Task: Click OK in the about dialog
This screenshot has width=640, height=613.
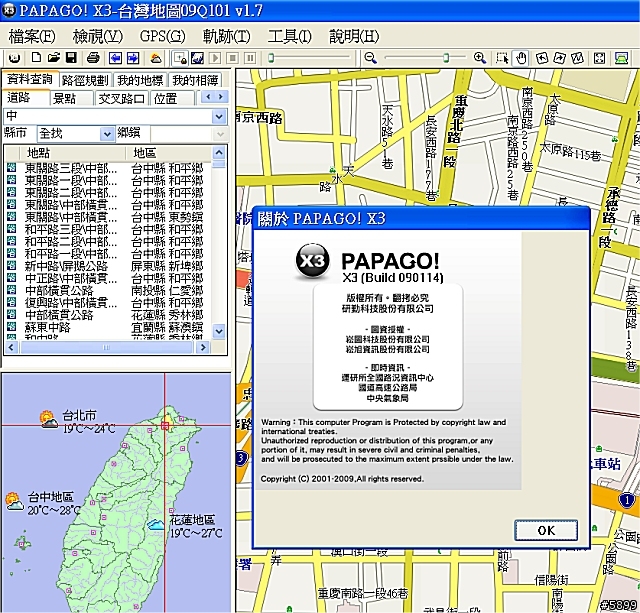Action: 546,531
